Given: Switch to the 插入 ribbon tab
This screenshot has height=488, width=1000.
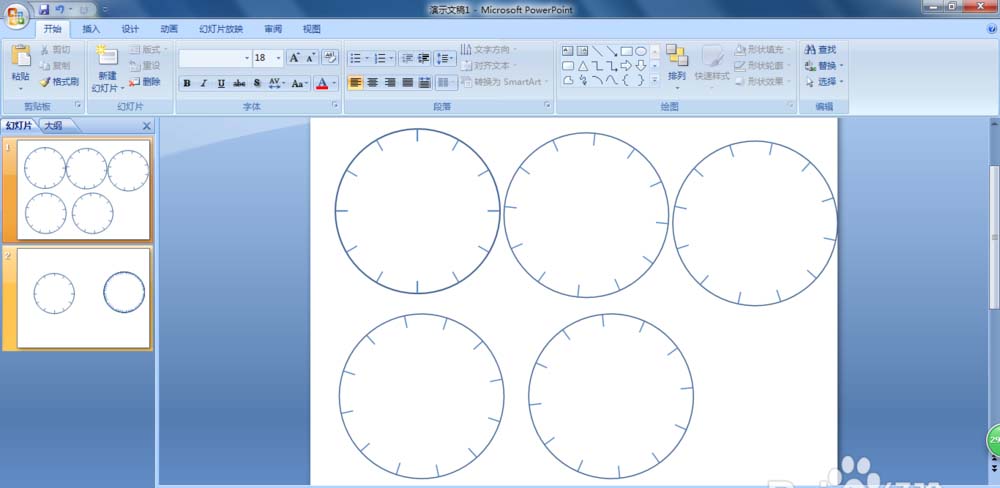Looking at the screenshot, I should point(91,29).
